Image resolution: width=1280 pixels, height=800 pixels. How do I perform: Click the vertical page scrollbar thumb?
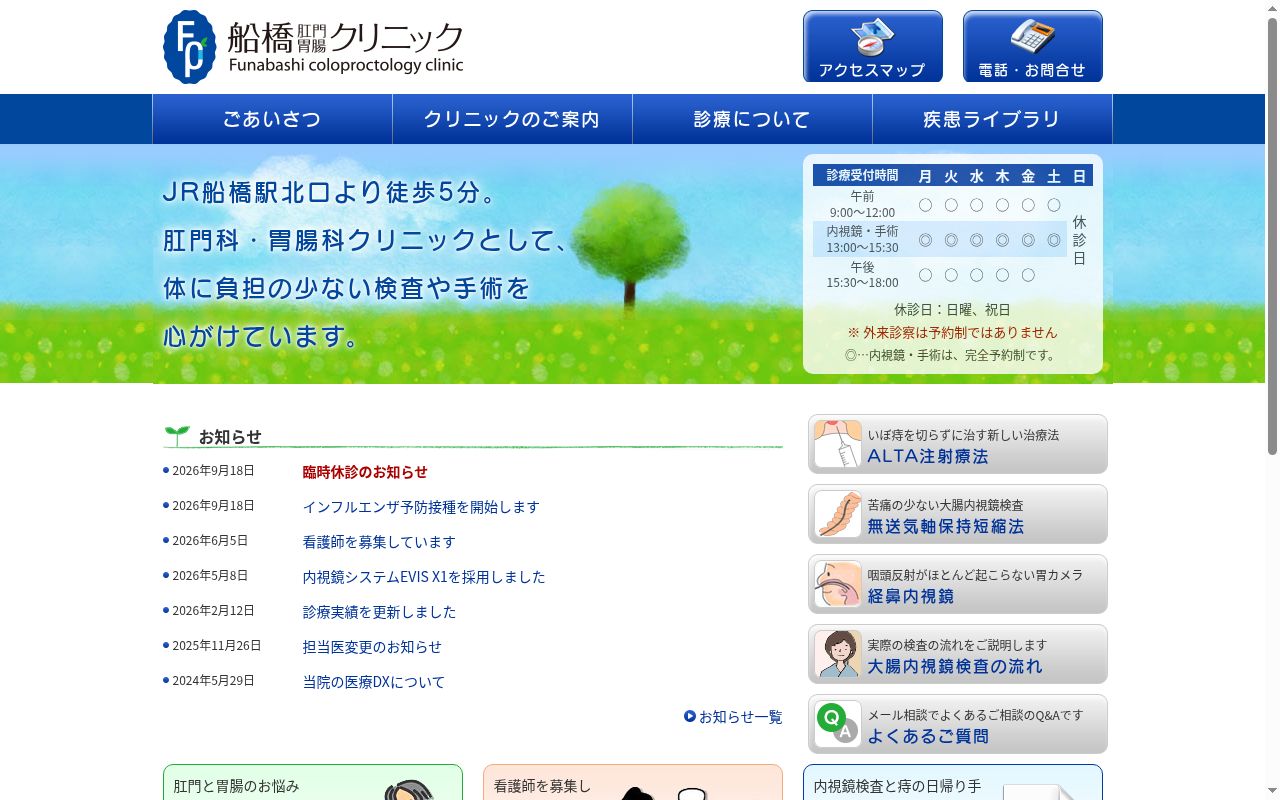pyautogui.click(x=1272, y=235)
